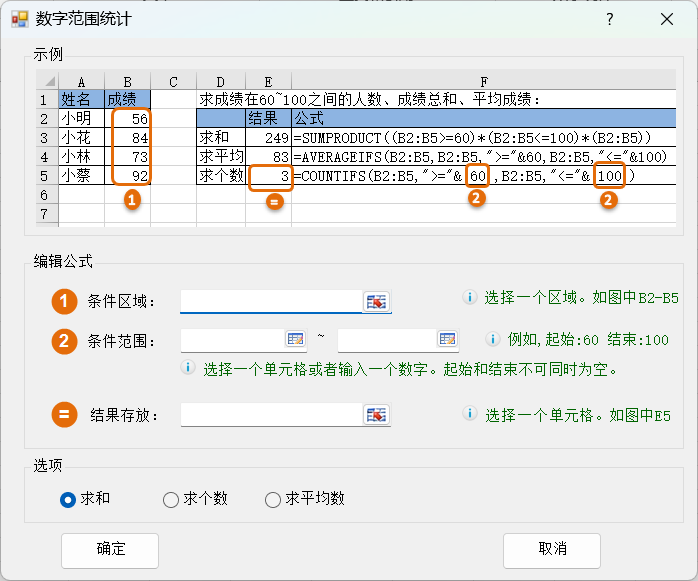Click range picker icon for 条件区域 field
Viewport: 698px width, 581px height.
pyautogui.click(x=376, y=302)
